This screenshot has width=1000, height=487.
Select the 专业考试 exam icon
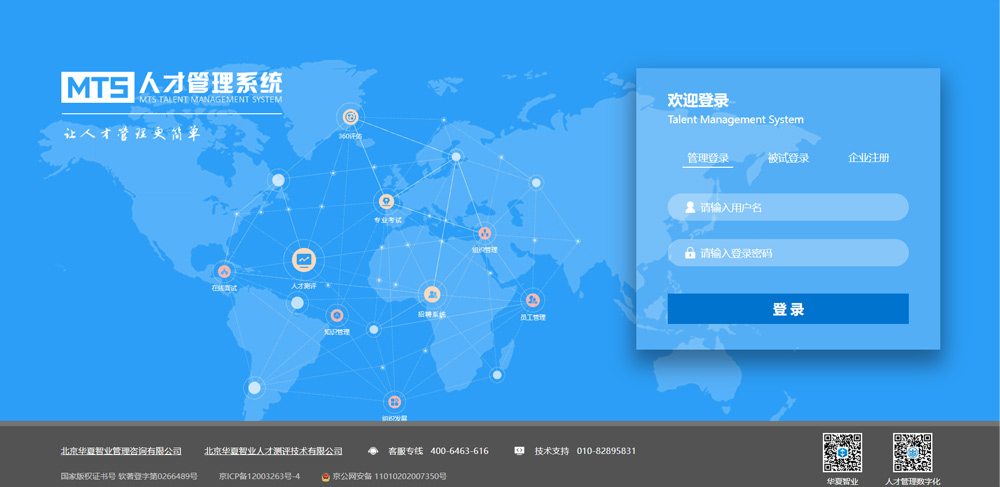coord(387,201)
